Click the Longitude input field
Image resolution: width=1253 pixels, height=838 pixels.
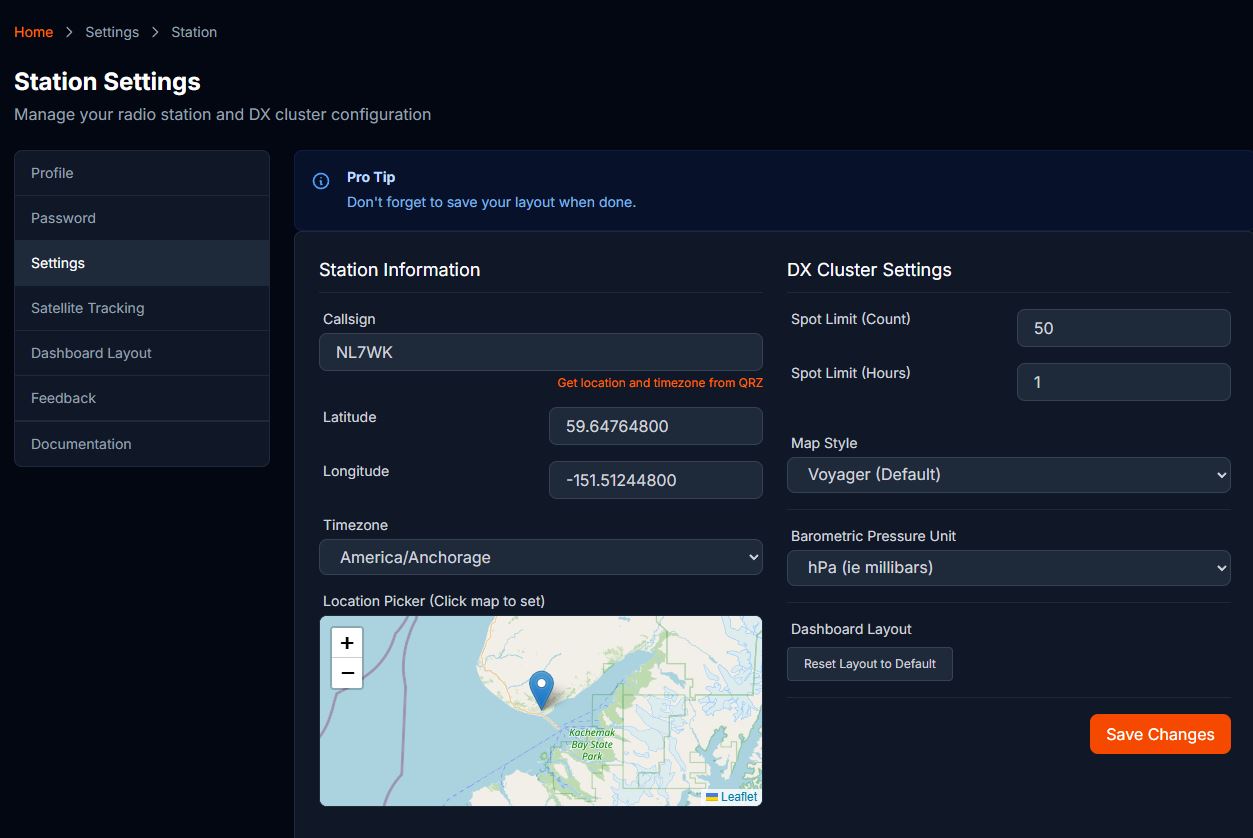(656, 480)
